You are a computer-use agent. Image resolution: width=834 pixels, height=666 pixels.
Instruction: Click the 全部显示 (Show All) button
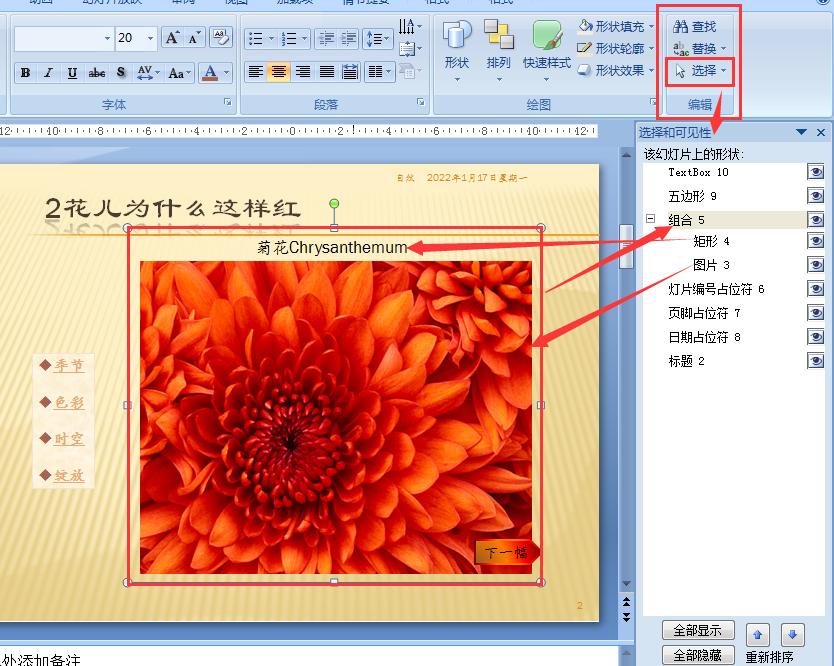click(x=698, y=630)
